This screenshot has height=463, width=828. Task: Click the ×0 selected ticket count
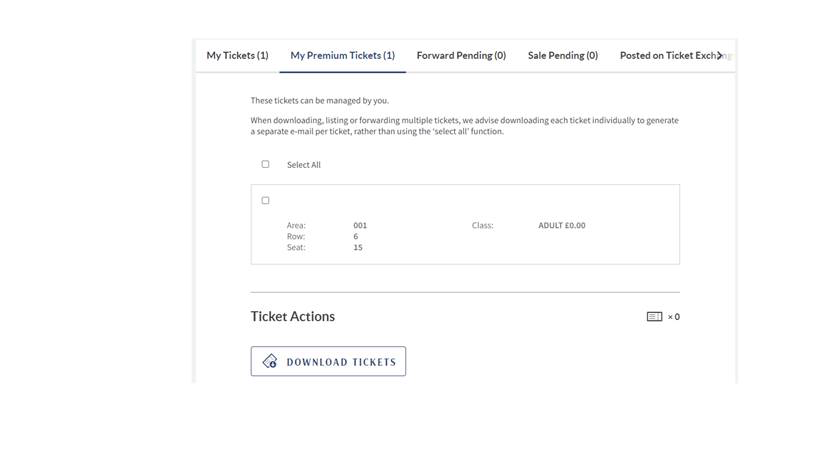(x=674, y=317)
